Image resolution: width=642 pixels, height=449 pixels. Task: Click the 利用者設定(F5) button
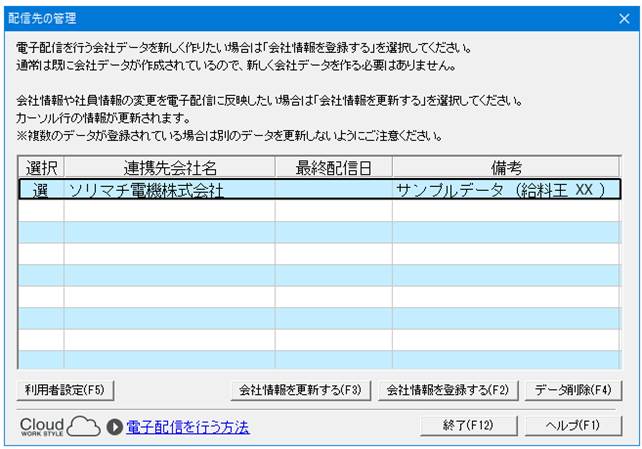click(x=65, y=390)
